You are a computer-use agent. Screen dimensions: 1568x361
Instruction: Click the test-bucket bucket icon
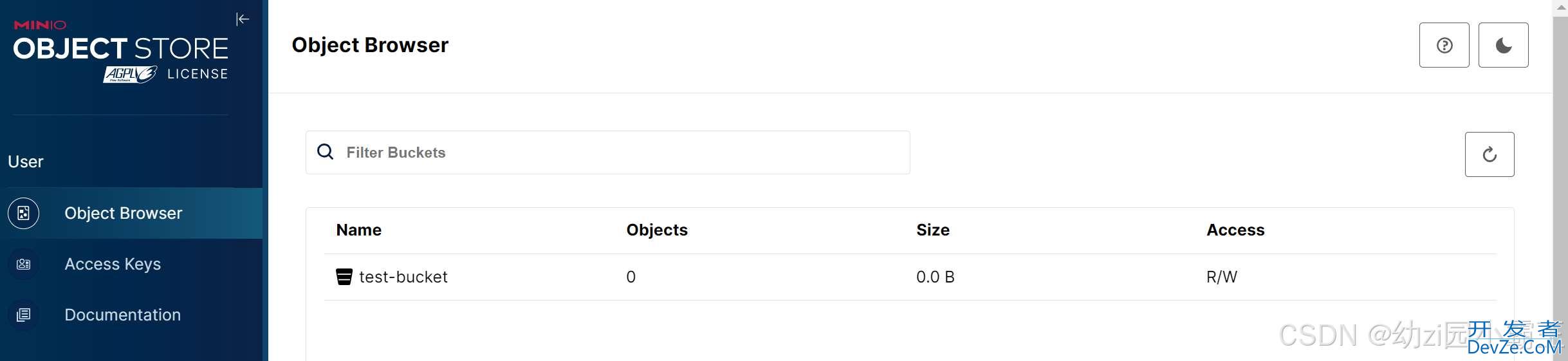click(344, 277)
